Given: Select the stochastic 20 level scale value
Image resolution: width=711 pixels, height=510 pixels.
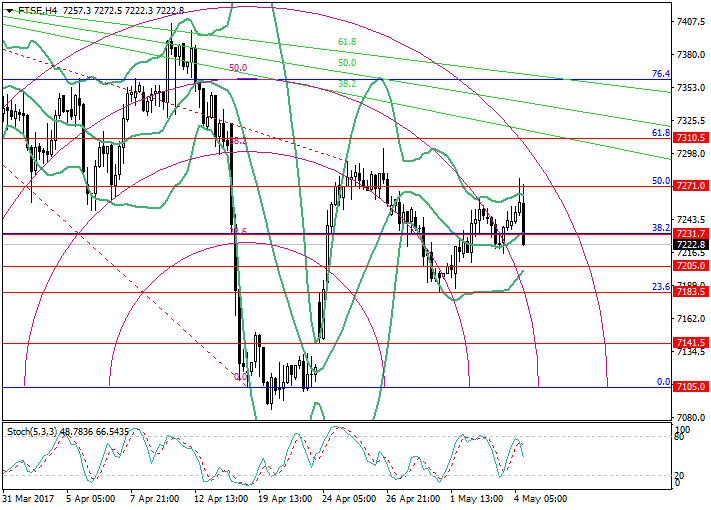Looking at the screenshot, I should pos(680,476).
